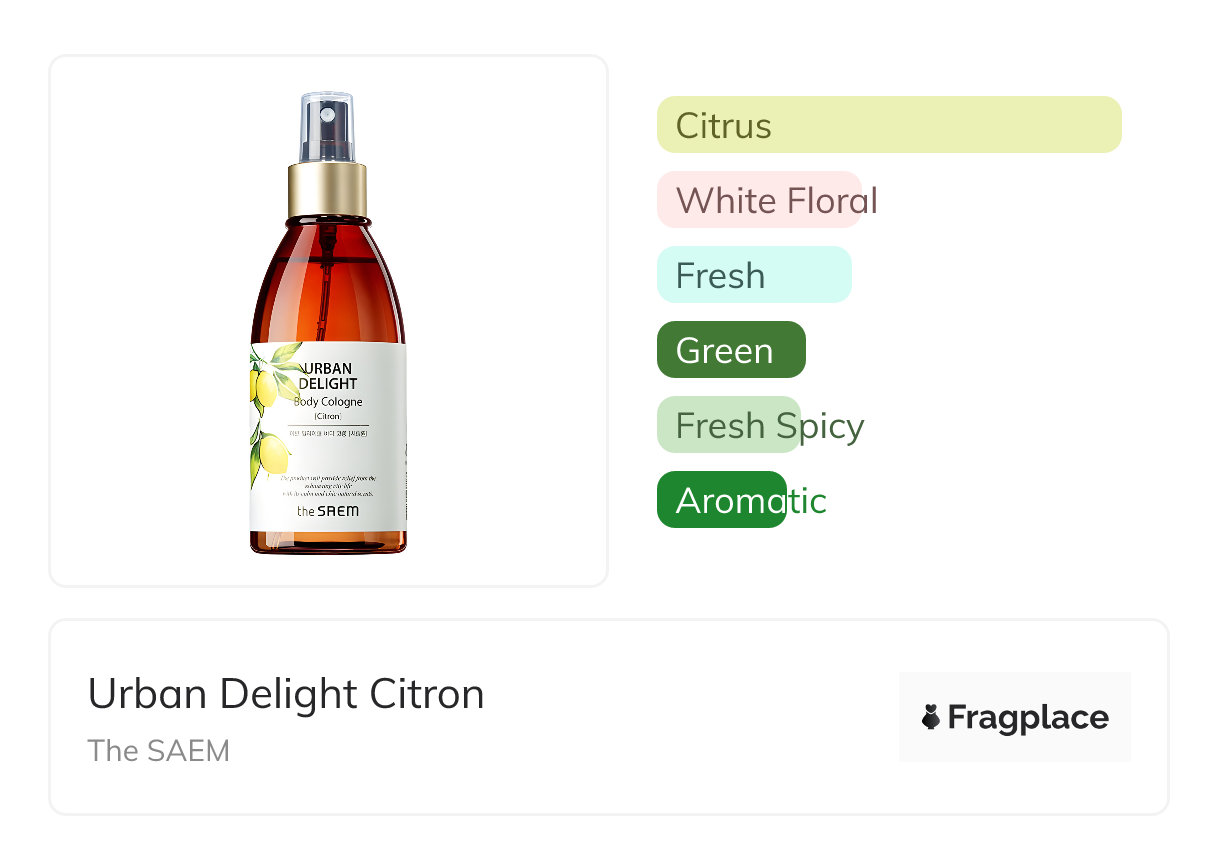Open the Urban Delight Citron title
This screenshot has width=1218, height=864.
pos(286,693)
